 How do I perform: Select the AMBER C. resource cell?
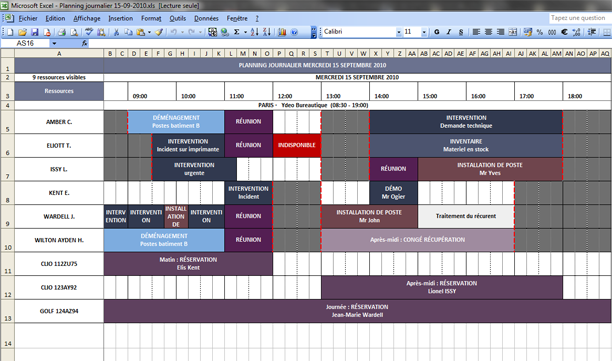click(x=59, y=122)
